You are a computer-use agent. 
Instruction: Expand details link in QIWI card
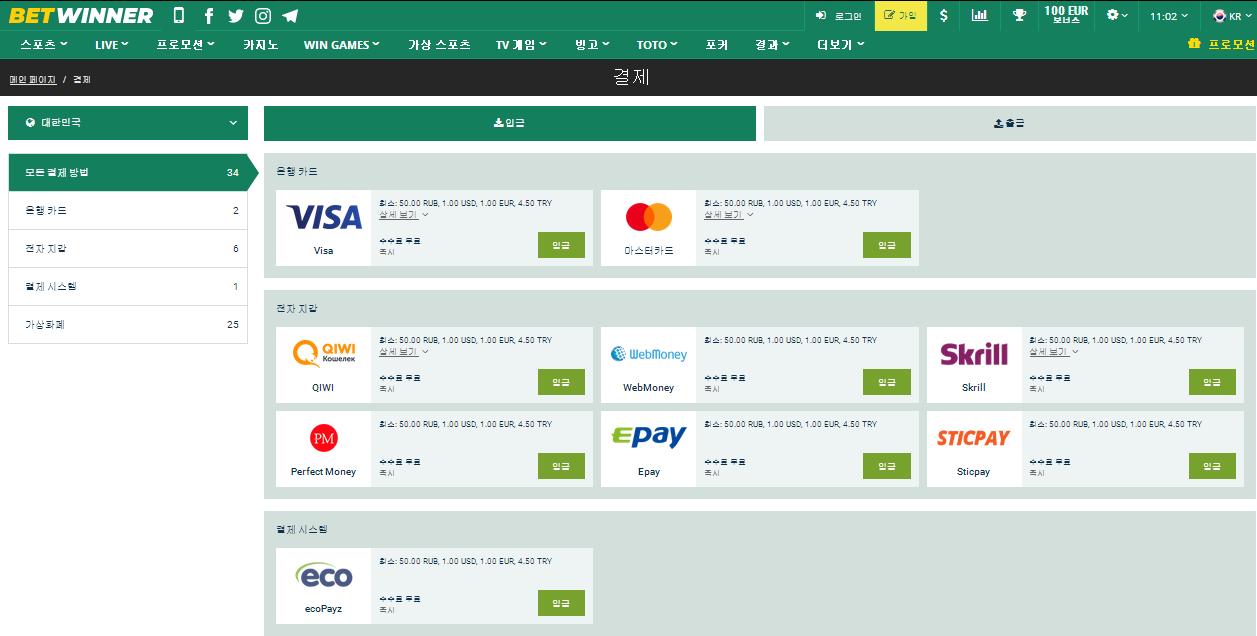(x=403, y=352)
